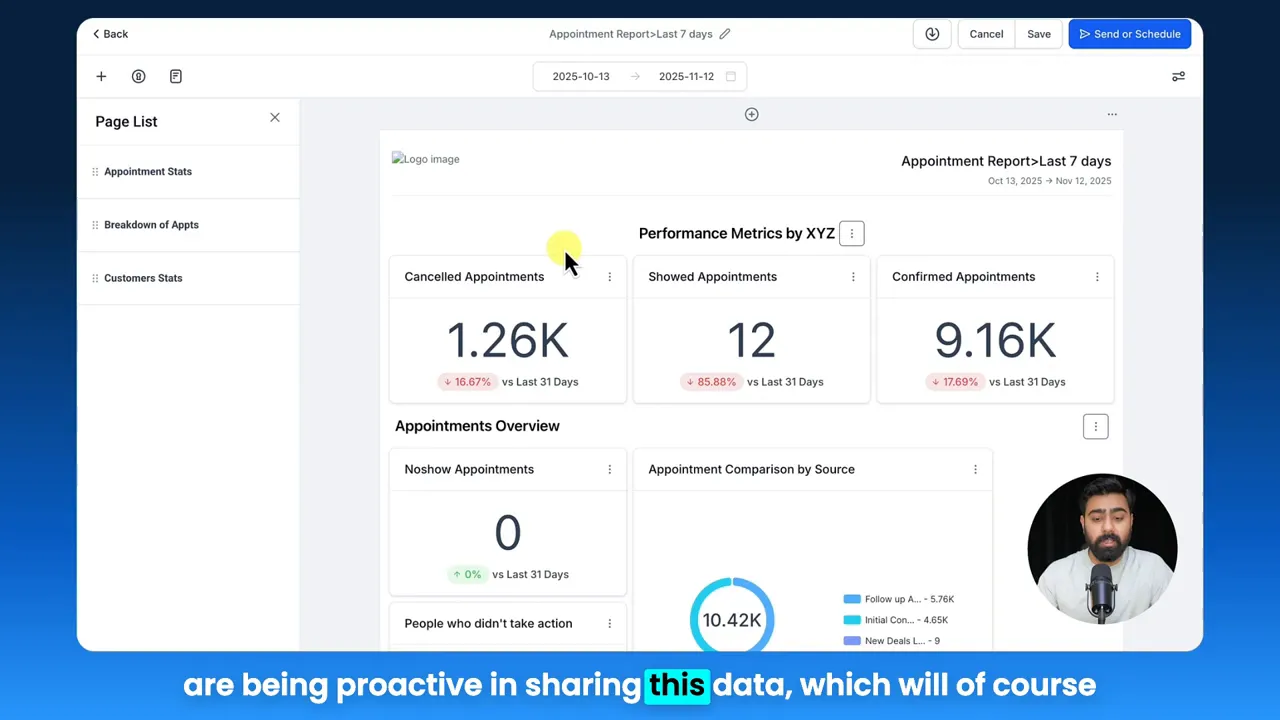This screenshot has width=1280, height=720.
Task: Click the edit pencil beside report title
Action: 724,33
